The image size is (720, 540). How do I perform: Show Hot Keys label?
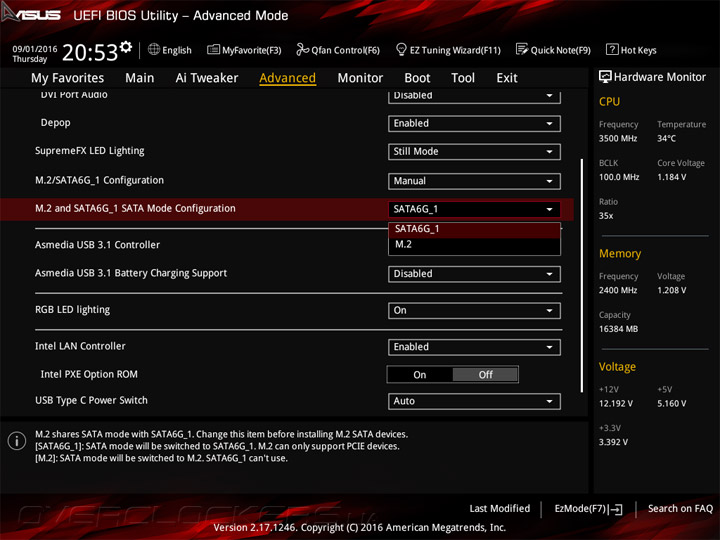[x=638, y=50]
